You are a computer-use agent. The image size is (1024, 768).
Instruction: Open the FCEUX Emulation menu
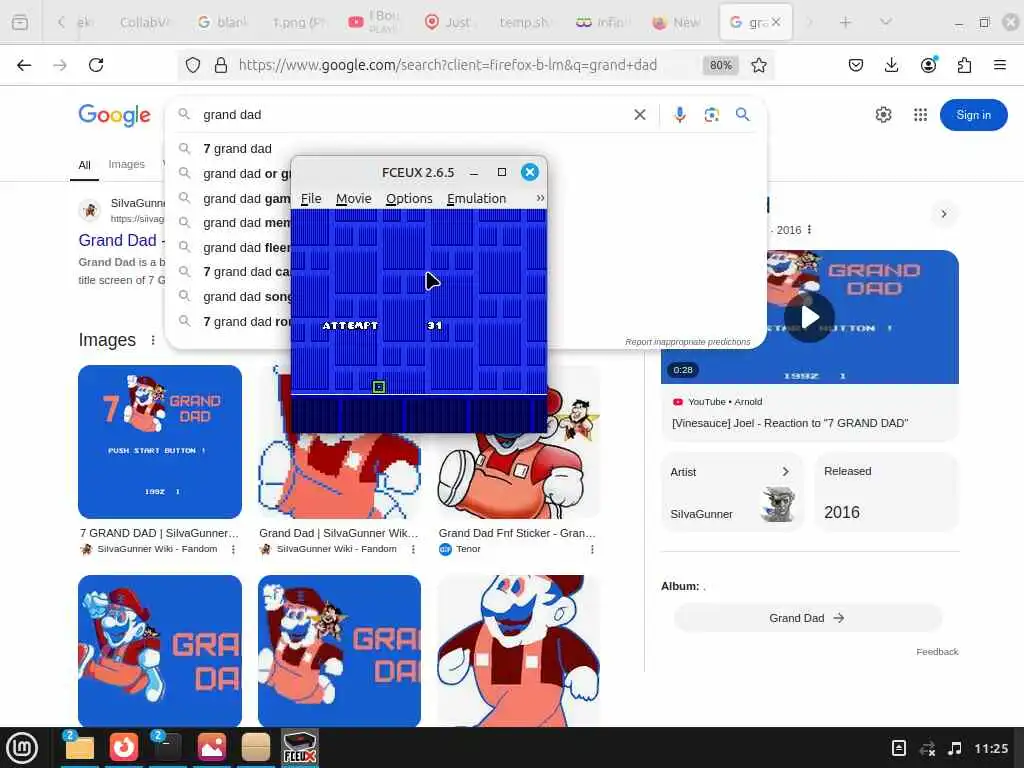tap(476, 199)
